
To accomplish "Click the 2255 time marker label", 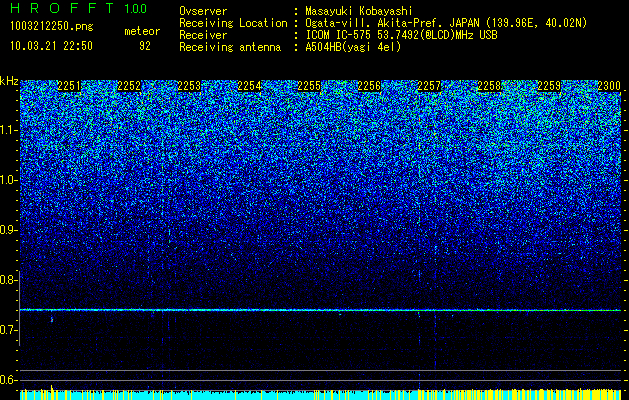I will pos(309,86).
